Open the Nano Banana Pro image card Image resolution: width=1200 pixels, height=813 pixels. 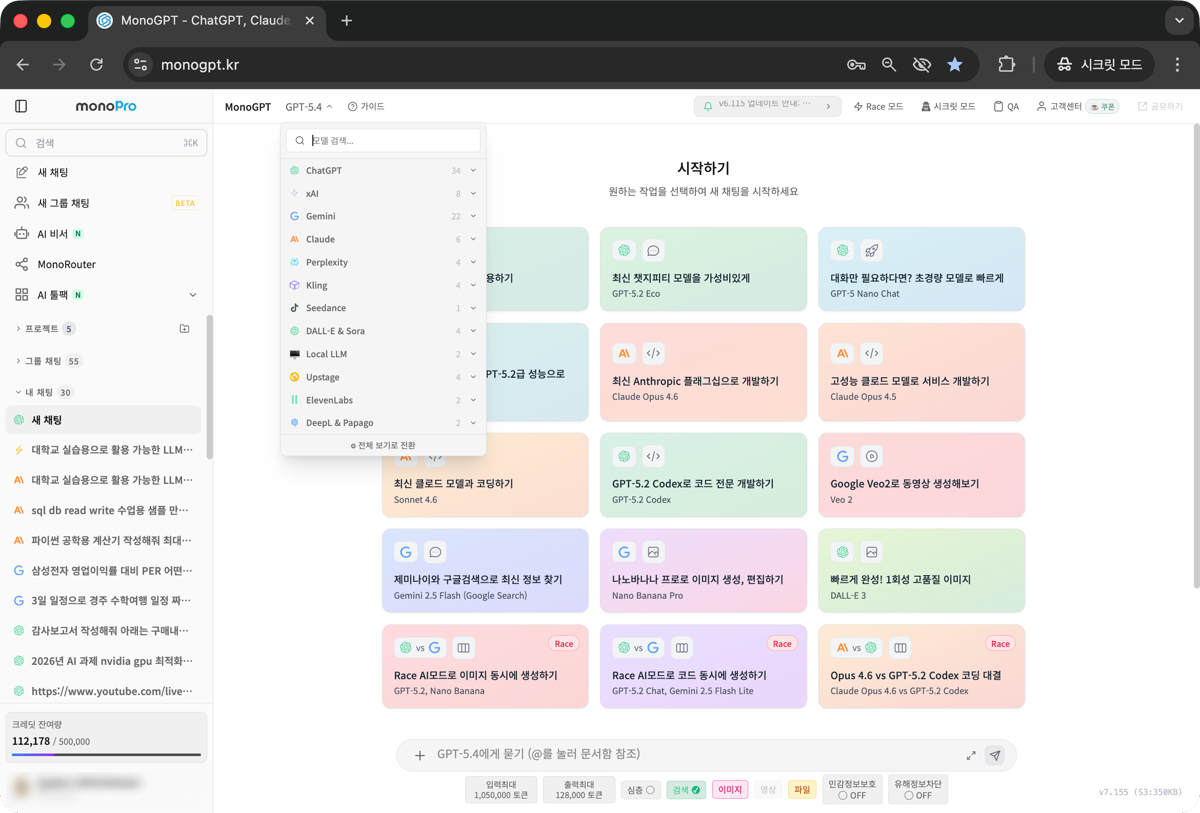703,570
